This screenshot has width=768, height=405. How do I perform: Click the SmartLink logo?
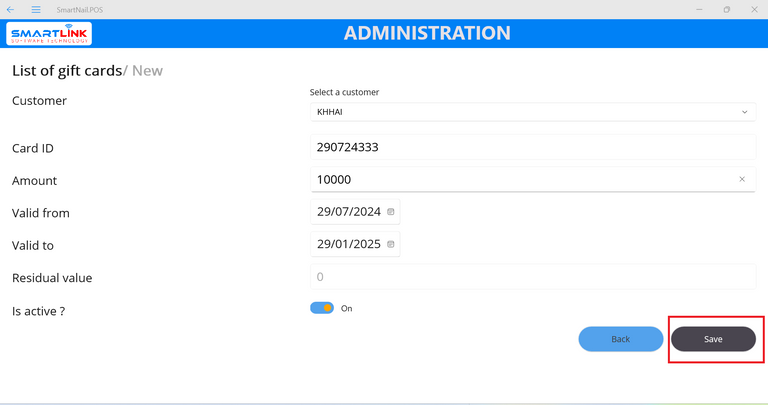(x=49, y=34)
